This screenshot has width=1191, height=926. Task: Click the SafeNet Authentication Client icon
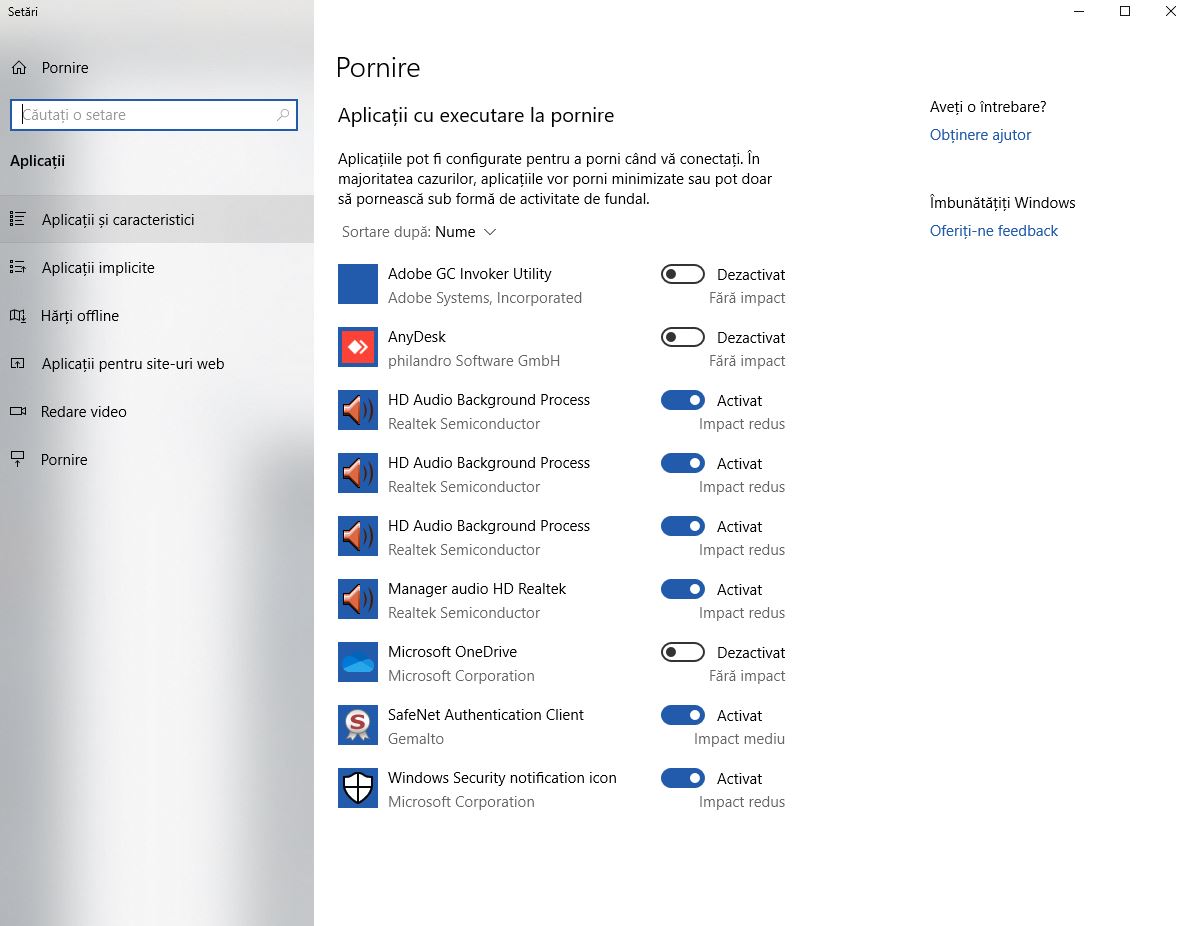[x=357, y=725]
